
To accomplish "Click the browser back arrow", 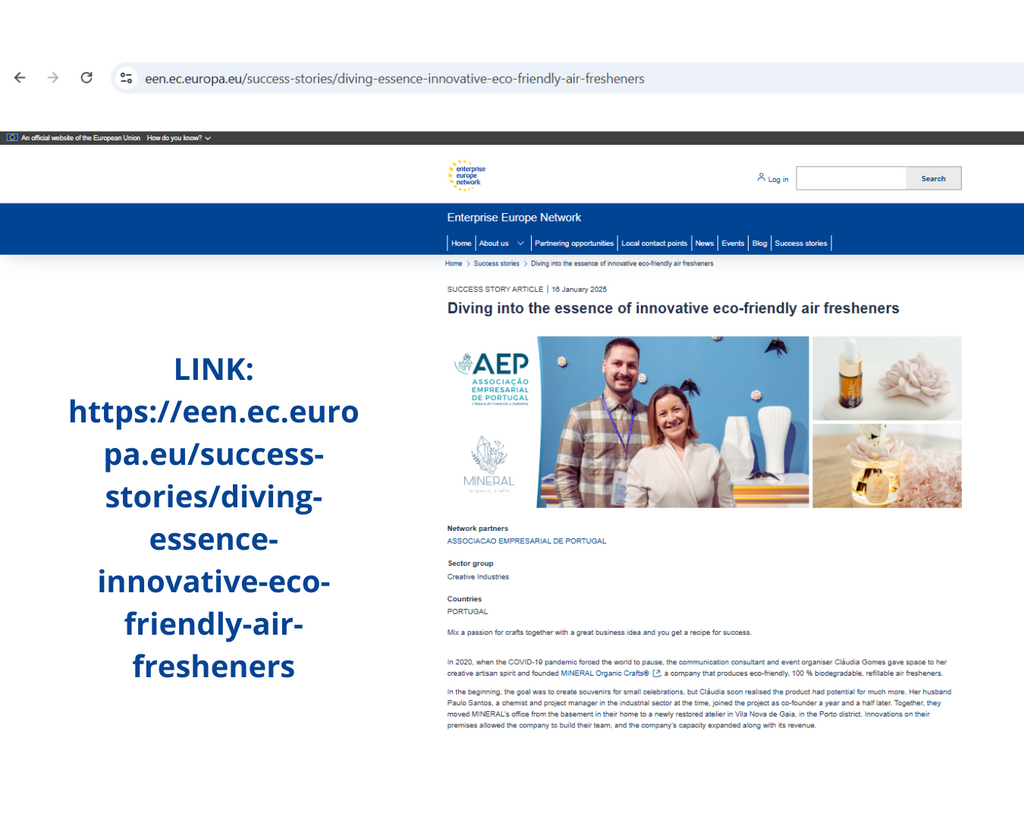I will coord(20,78).
